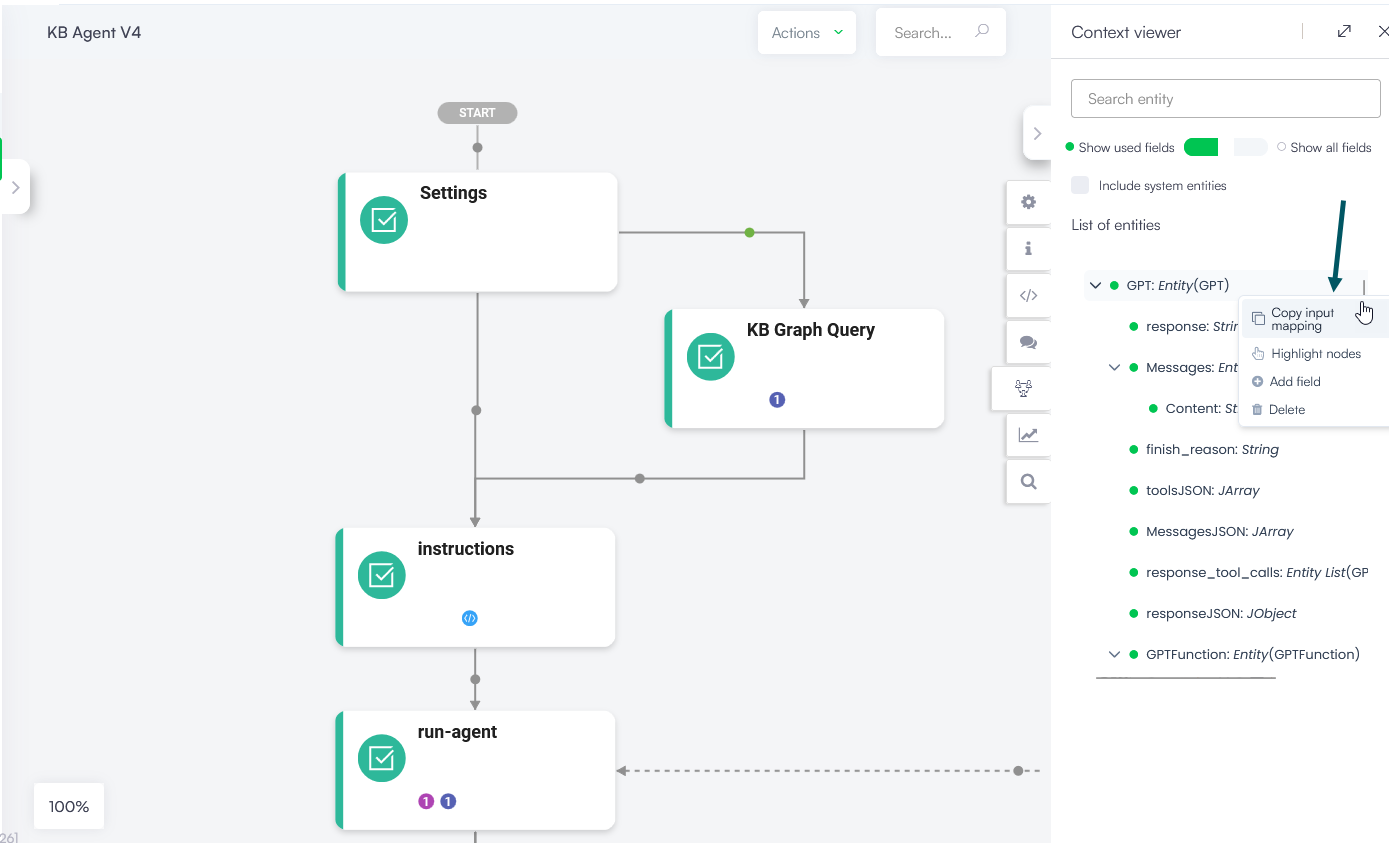This screenshot has width=1389, height=843.
Task: Open the Actions dropdown
Action: pyautogui.click(x=807, y=33)
